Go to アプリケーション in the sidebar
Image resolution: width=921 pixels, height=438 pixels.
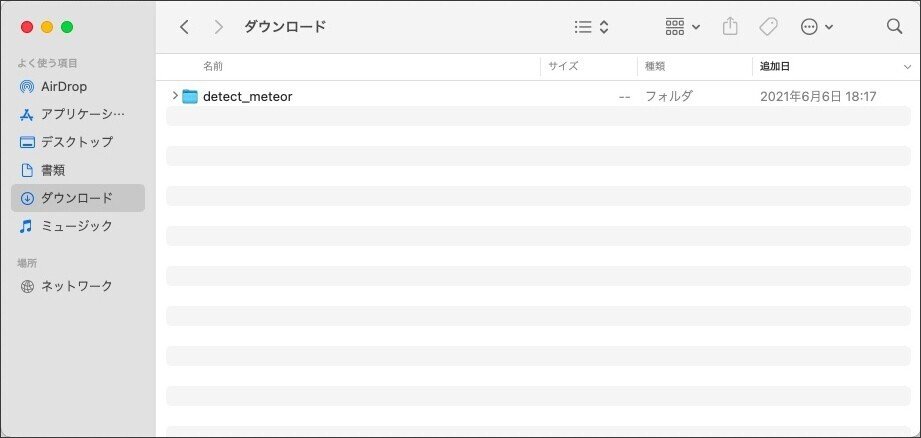coord(82,114)
